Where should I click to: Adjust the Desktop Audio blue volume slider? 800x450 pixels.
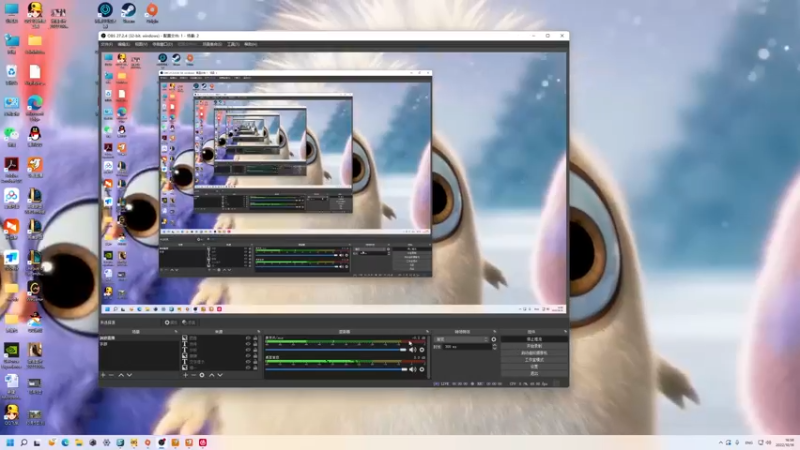coord(336,369)
